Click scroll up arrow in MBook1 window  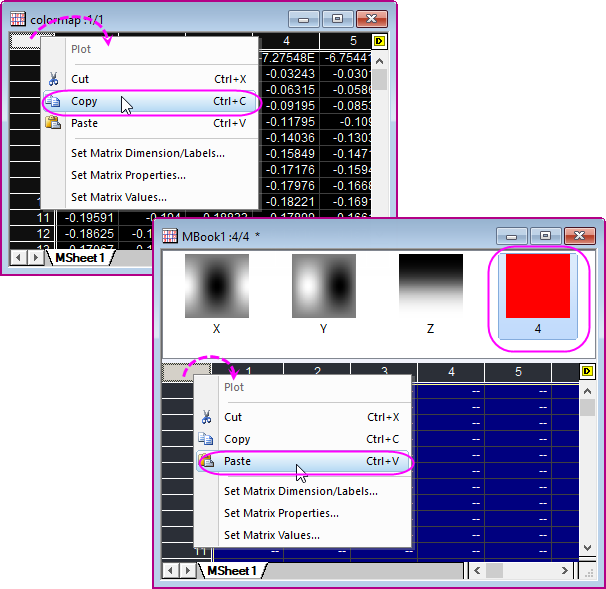(x=587, y=392)
